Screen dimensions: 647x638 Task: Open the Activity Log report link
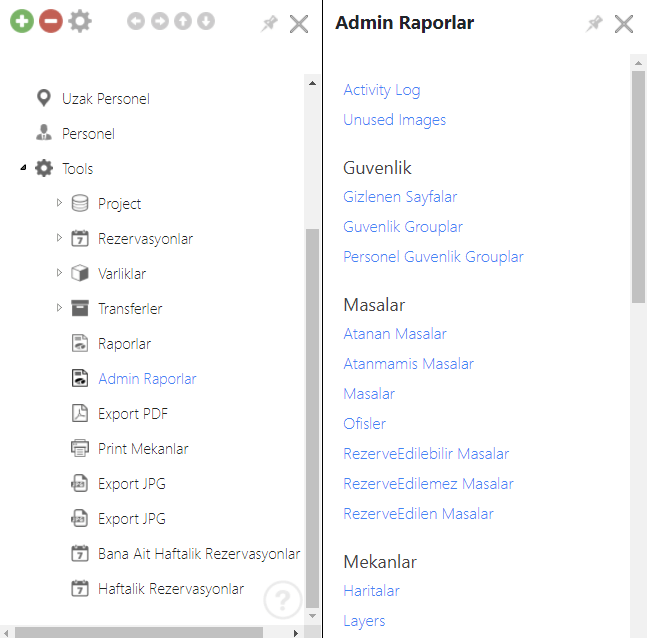point(382,90)
